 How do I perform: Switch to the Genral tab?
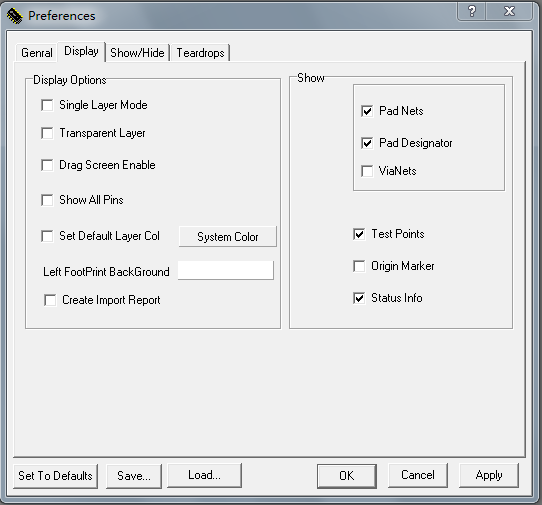click(x=37, y=53)
